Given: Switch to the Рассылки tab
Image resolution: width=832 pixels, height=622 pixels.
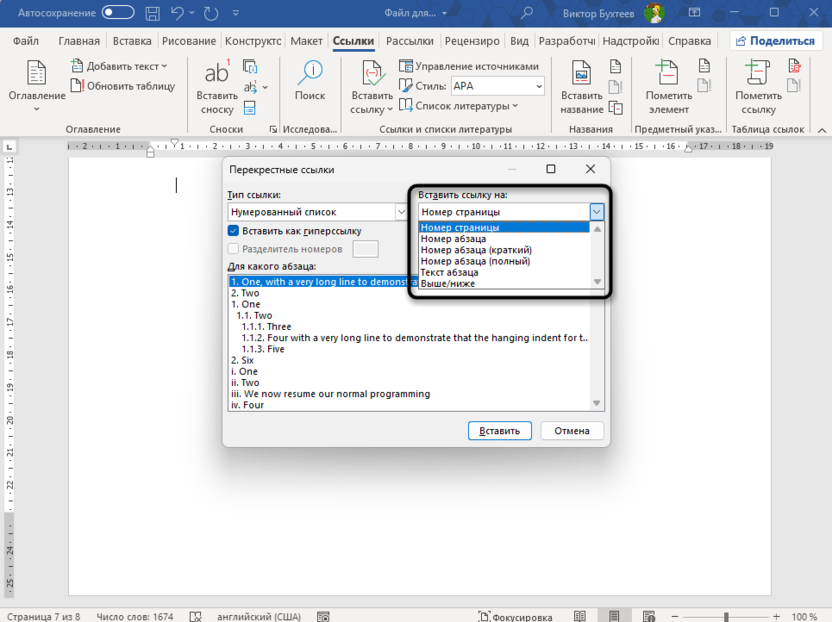Looking at the screenshot, I should [410, 41].
